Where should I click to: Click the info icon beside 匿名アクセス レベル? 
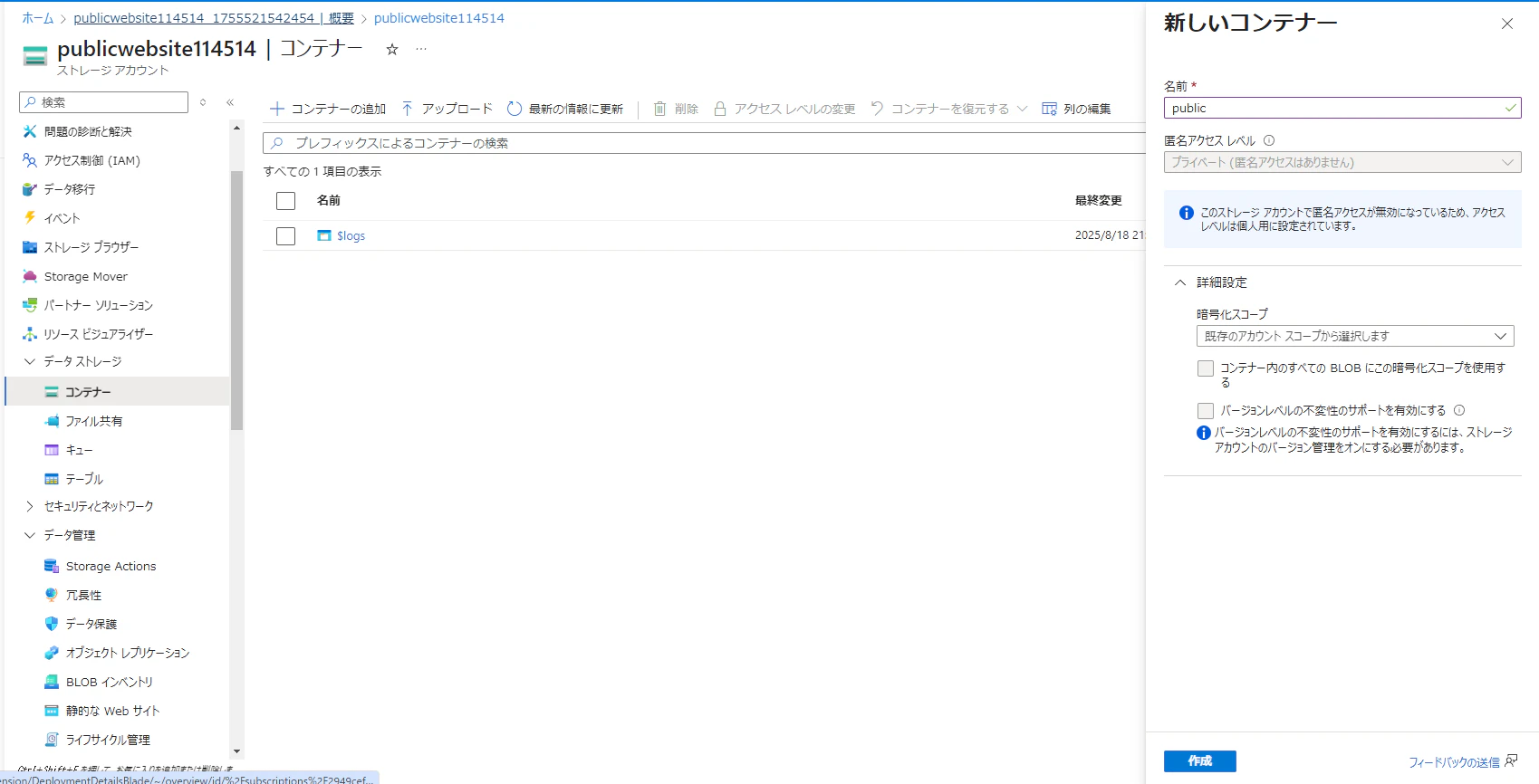point(1269,140)
